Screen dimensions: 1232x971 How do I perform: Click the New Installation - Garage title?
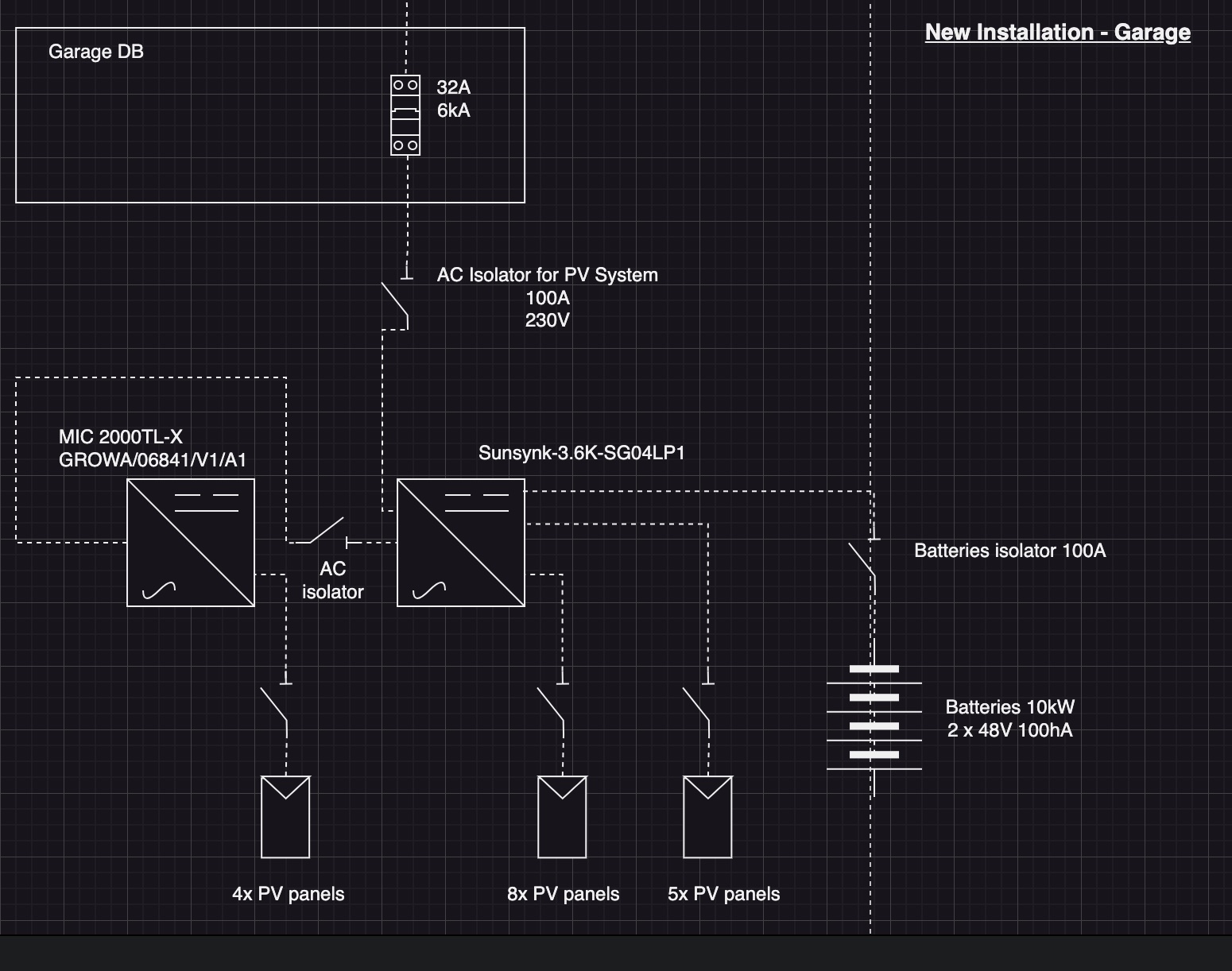[x=1058, y=33]
